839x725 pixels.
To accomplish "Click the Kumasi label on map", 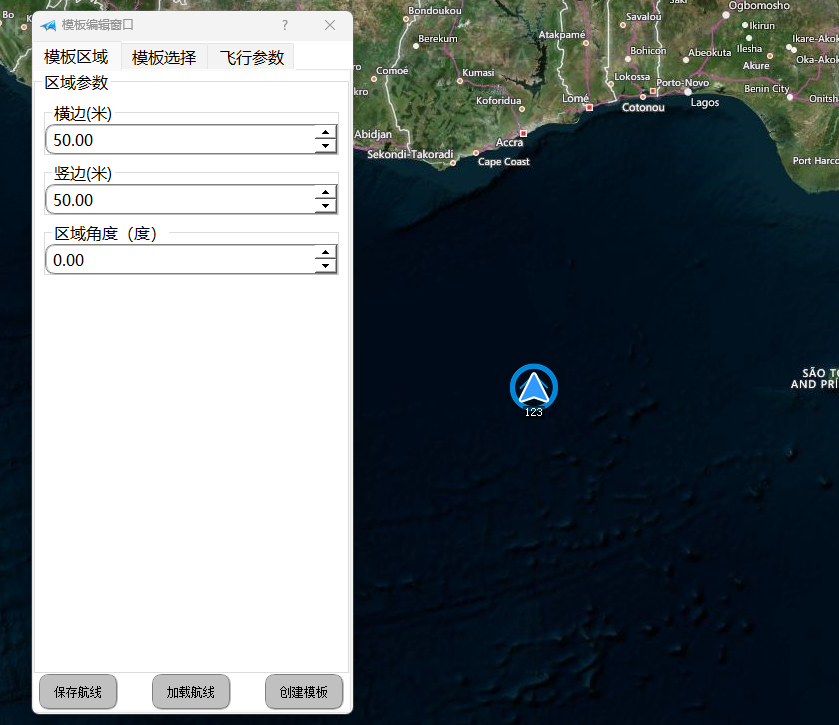I will [x=478, y=72].
